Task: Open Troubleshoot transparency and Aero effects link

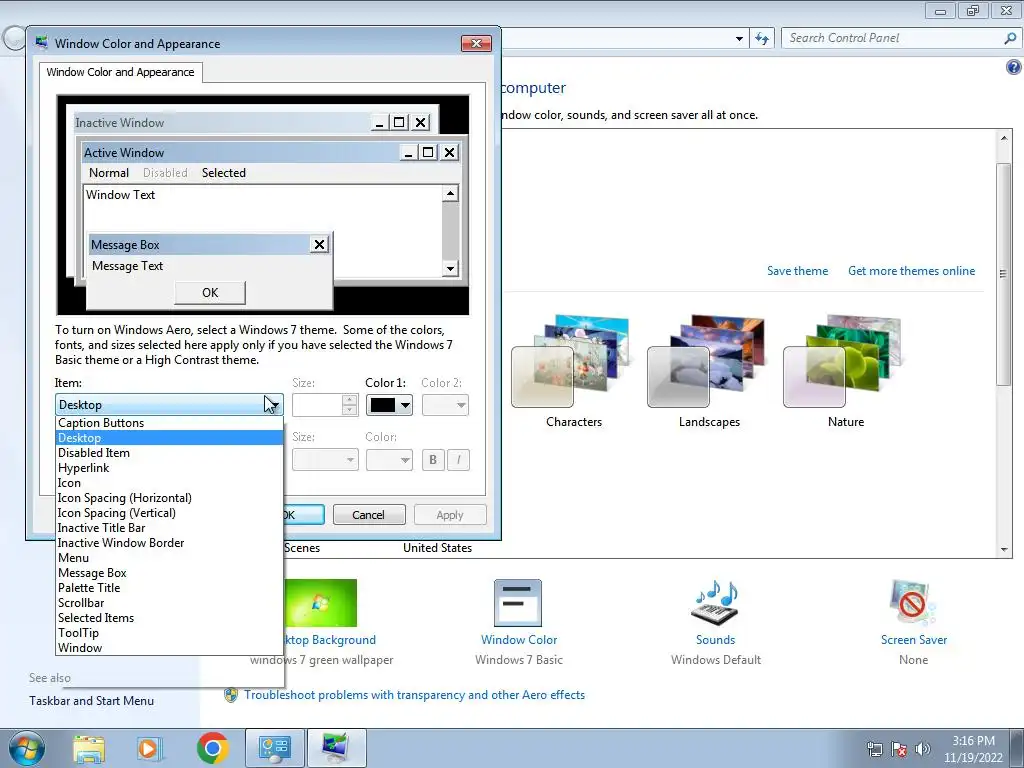Action: [x=414, y=695]
